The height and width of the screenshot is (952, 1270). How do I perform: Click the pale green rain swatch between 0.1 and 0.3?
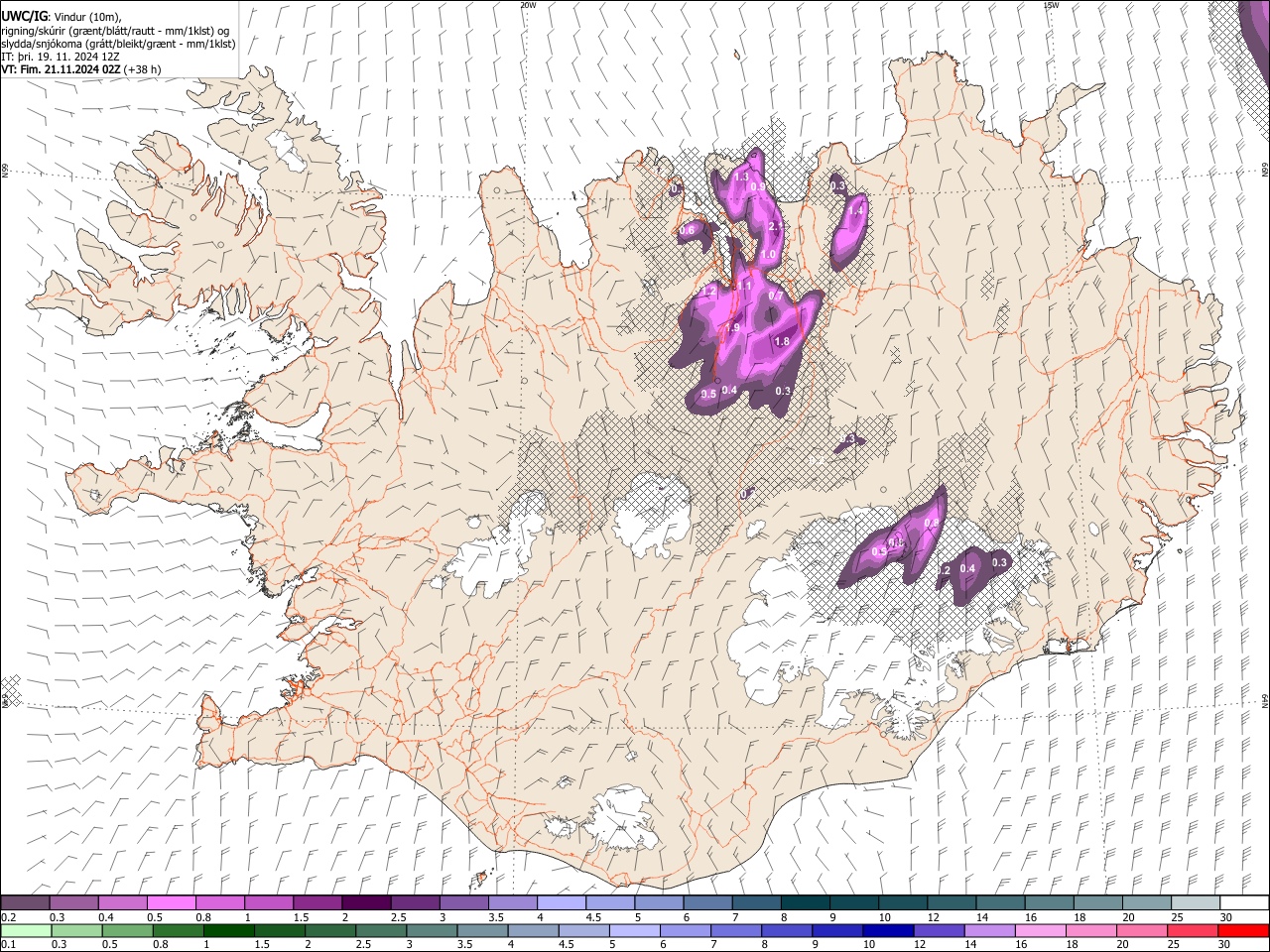click(x=25, y=930)
